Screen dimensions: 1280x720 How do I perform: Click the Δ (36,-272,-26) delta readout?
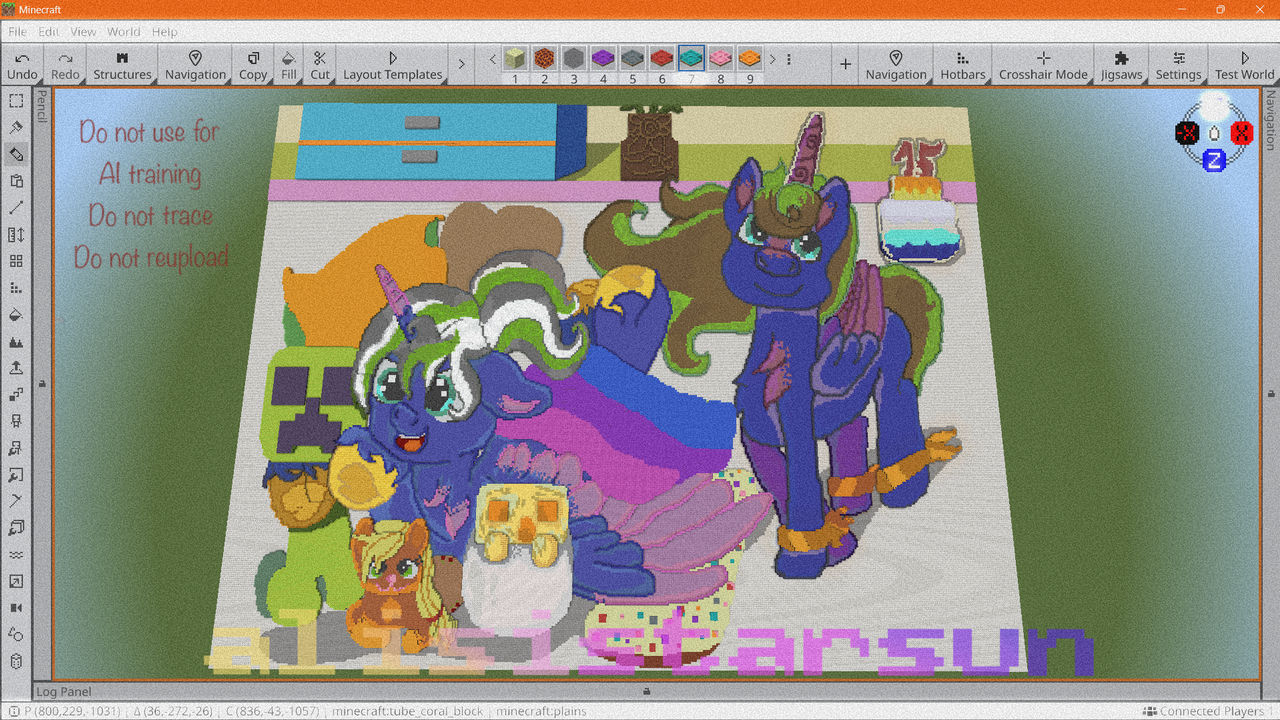[175, 711]
